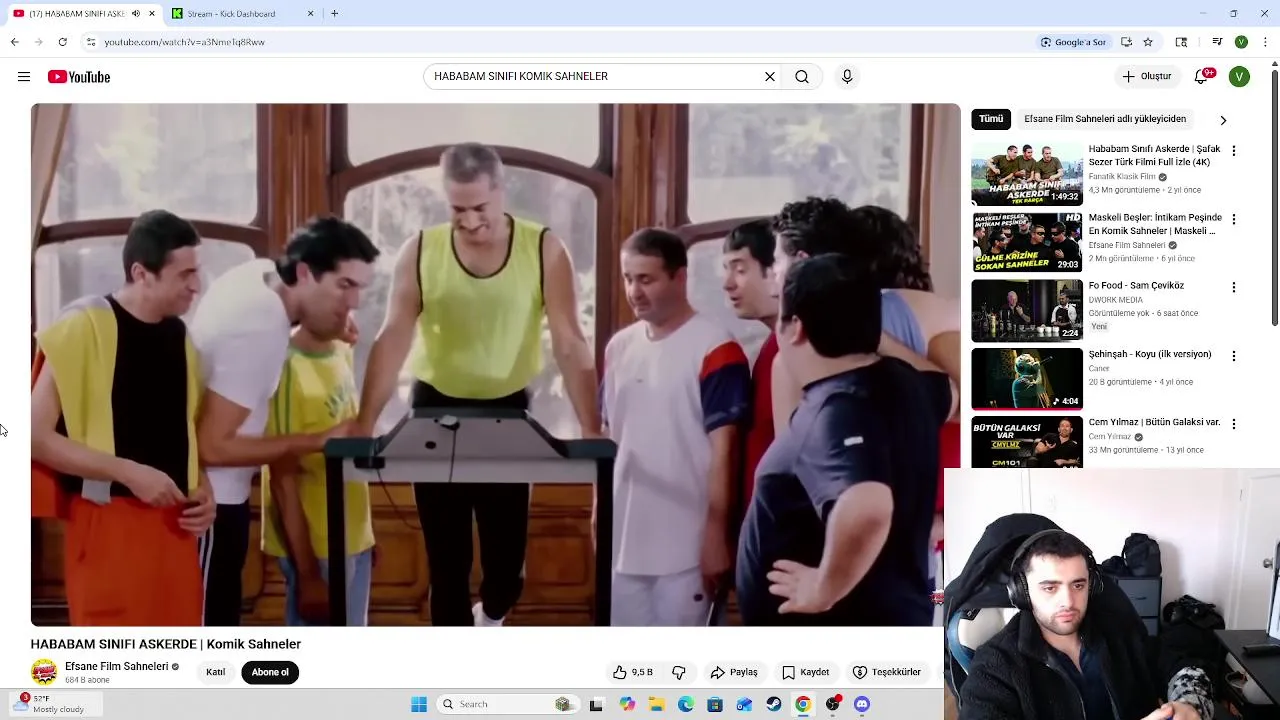Open Discord from taskbar
Screen dimensions: 1280x720
click(862, 704)
